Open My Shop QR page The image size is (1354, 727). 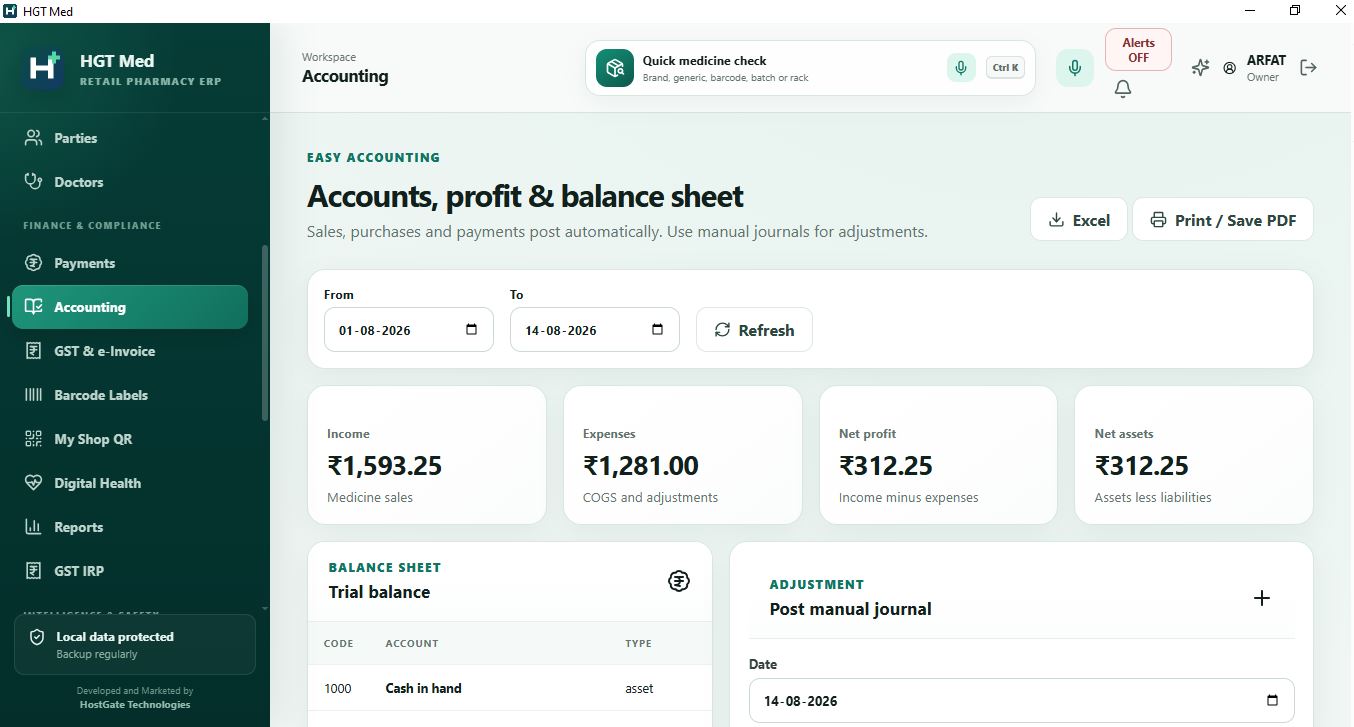coord(130,439)
